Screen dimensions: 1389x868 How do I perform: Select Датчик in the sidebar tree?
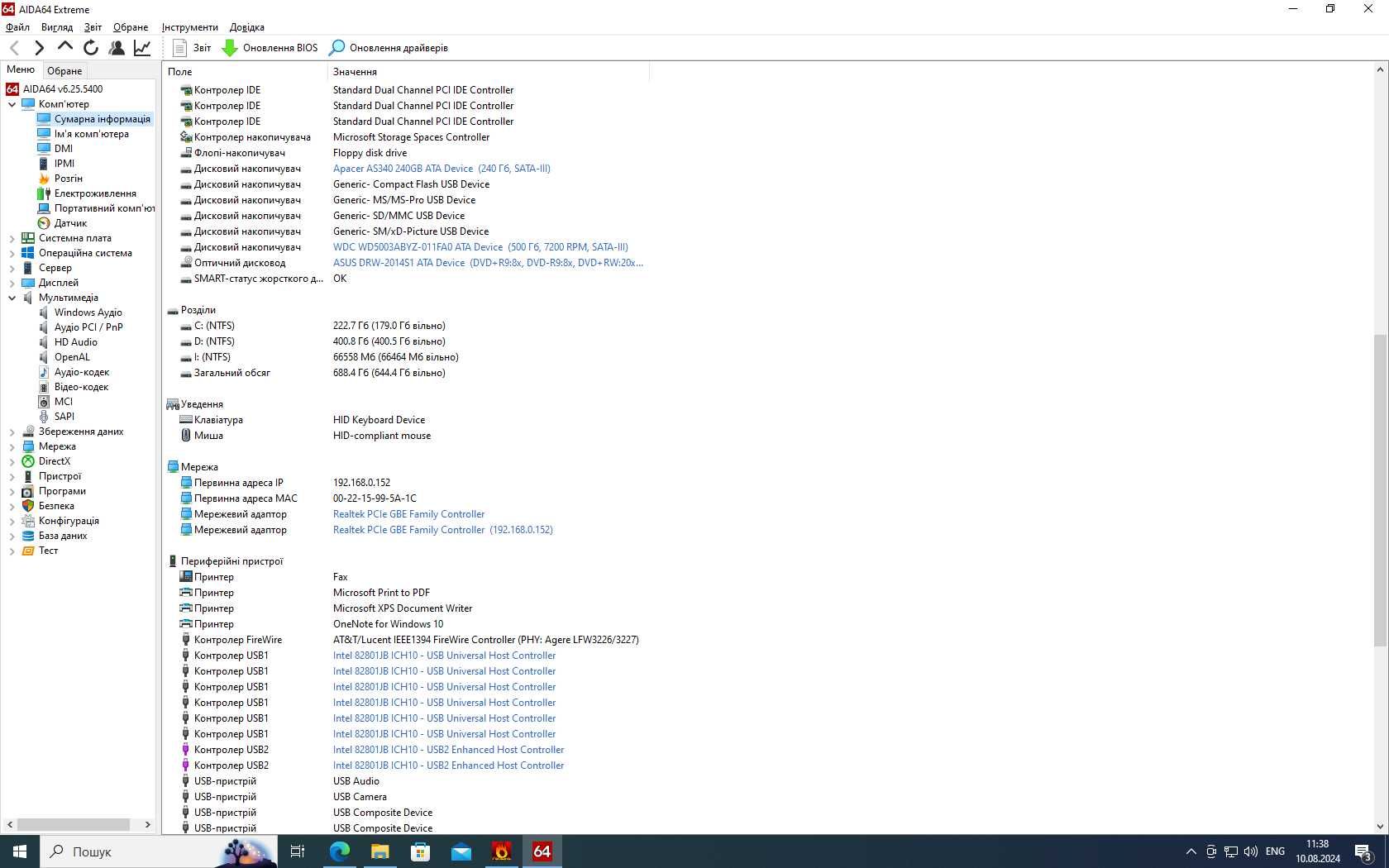(x=70, y=223)
